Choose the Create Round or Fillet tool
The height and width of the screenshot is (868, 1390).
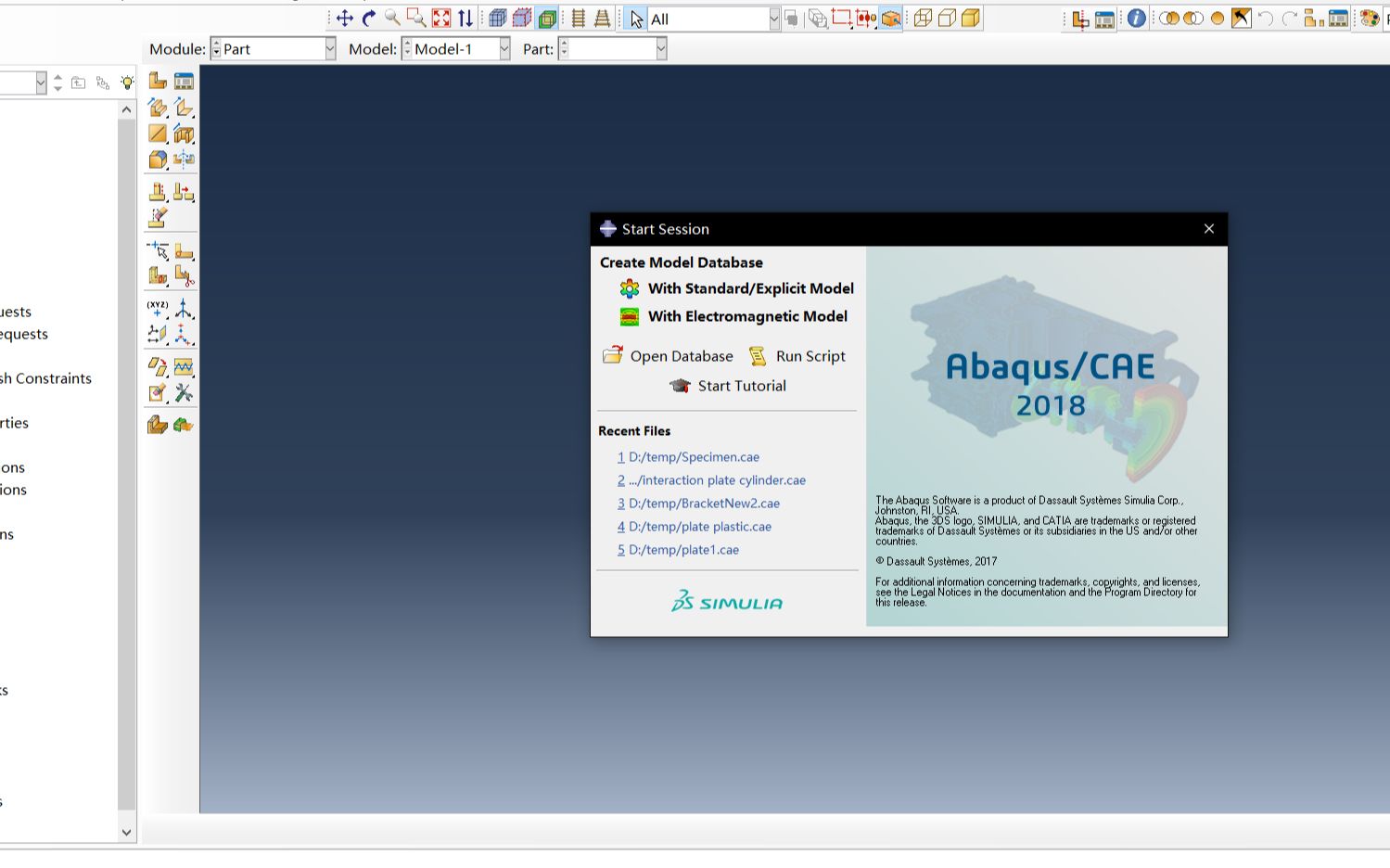click(158, 160)
